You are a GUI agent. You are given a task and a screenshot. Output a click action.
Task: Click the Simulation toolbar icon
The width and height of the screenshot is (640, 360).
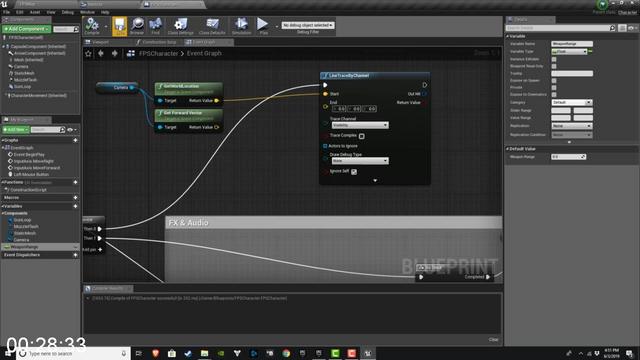point(241,26)
